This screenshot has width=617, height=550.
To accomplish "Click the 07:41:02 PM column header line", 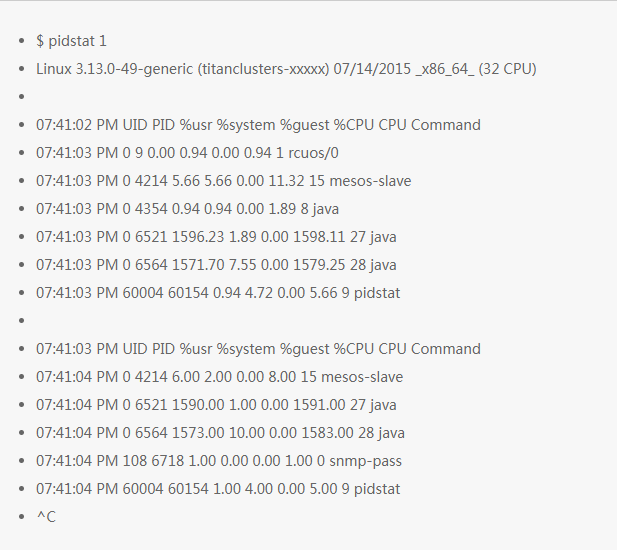I will [258, 125].
